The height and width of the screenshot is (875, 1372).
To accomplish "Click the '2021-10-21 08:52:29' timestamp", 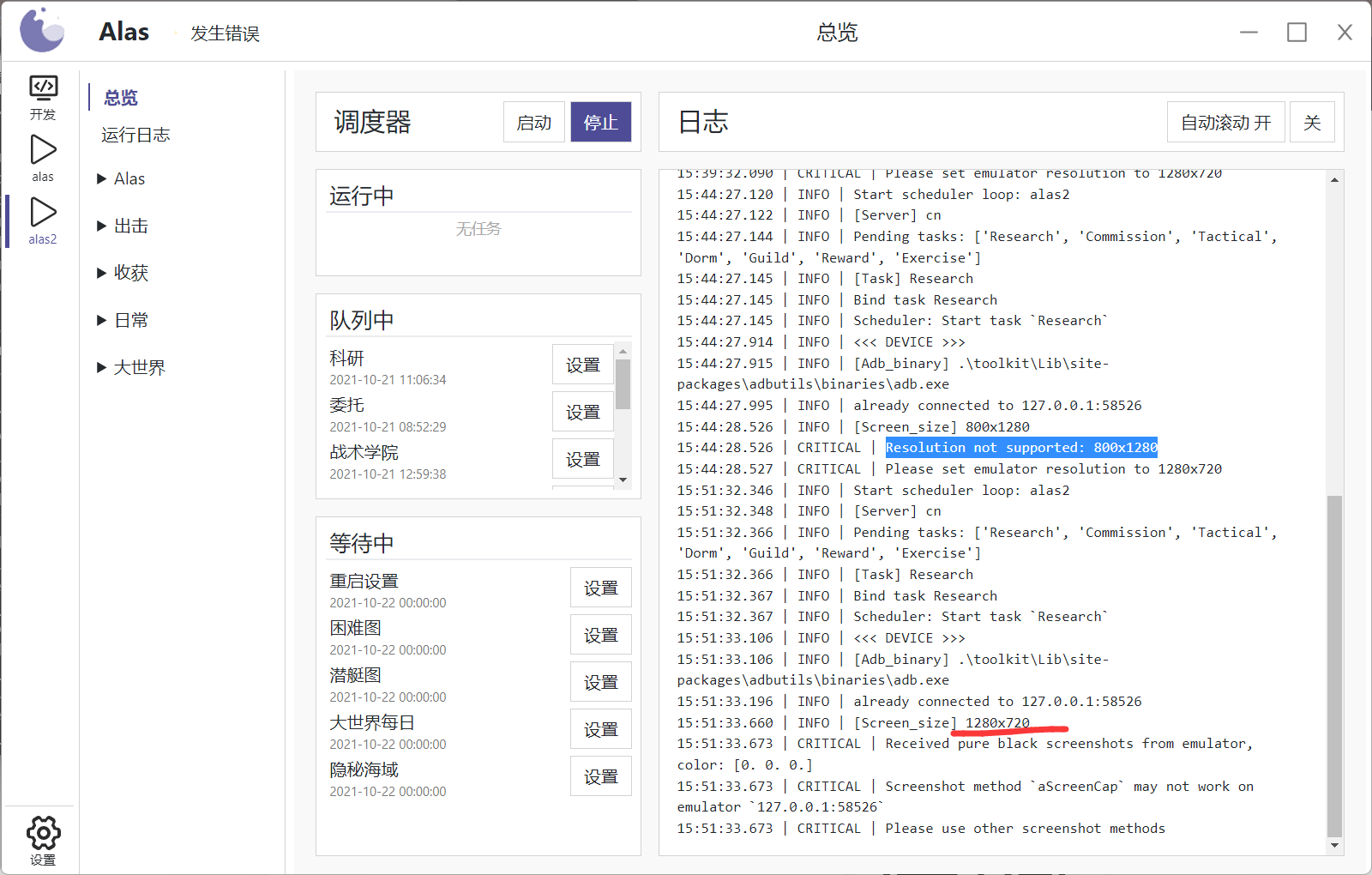I will pos(388,426).
